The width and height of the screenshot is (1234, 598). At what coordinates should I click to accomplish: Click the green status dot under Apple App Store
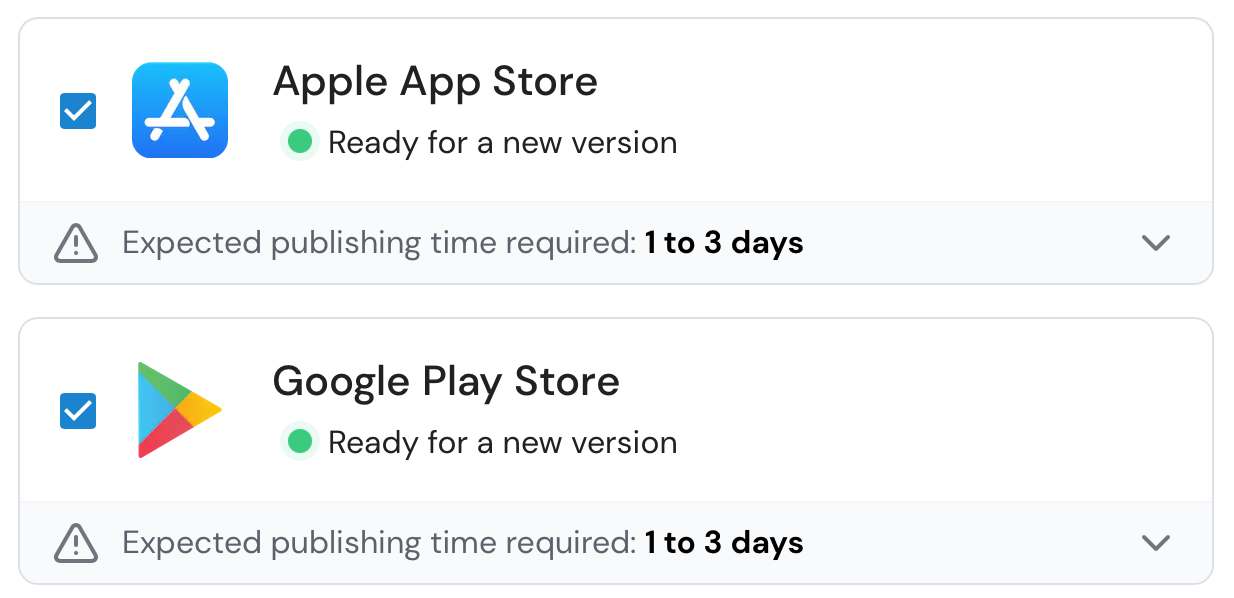click(x=299, y=143)
